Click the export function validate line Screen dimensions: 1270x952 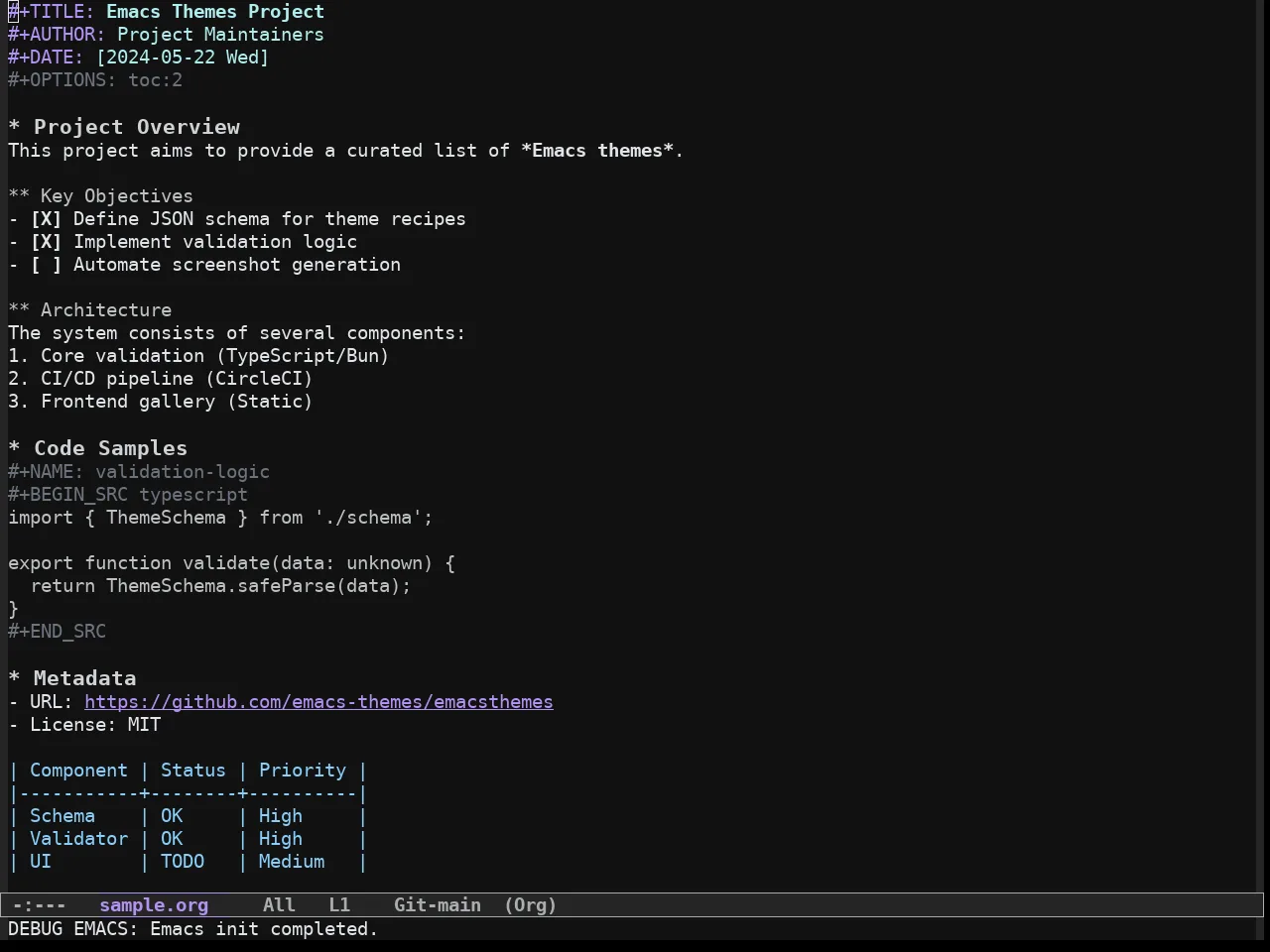(231, 563)
